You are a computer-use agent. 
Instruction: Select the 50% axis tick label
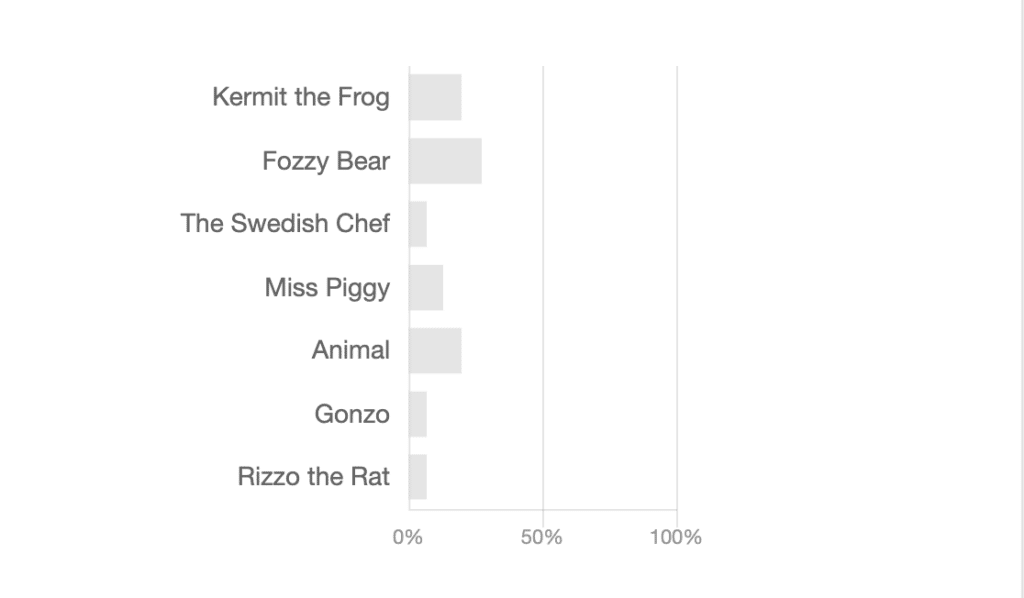tap(541, 538)
